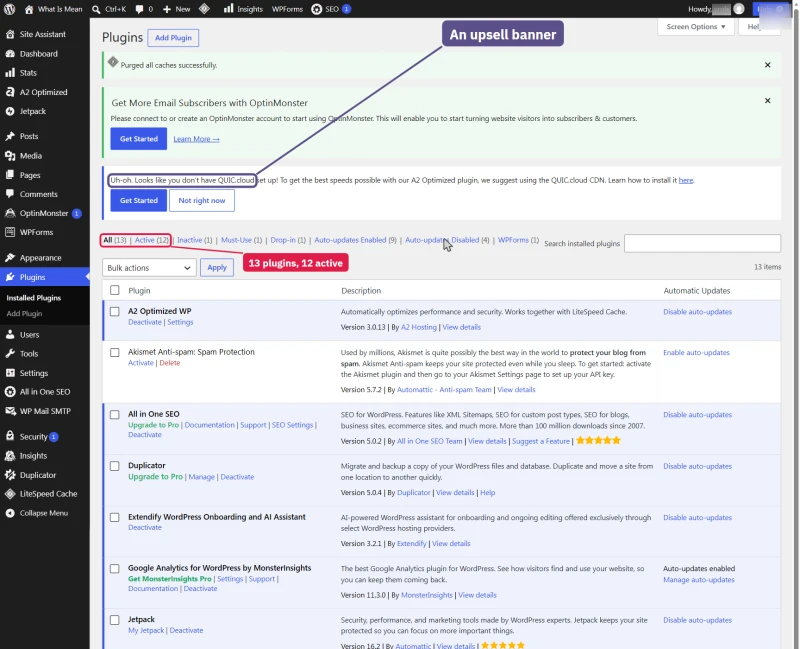Dismiss the 'Purged all caches' notice
The width and height of the screenshot is (800, 649).
tap(767, 65)
